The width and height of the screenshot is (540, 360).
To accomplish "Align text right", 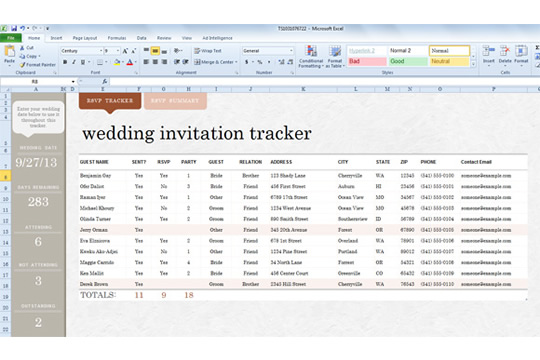I will pyautogui.click(x=164, y=62).
